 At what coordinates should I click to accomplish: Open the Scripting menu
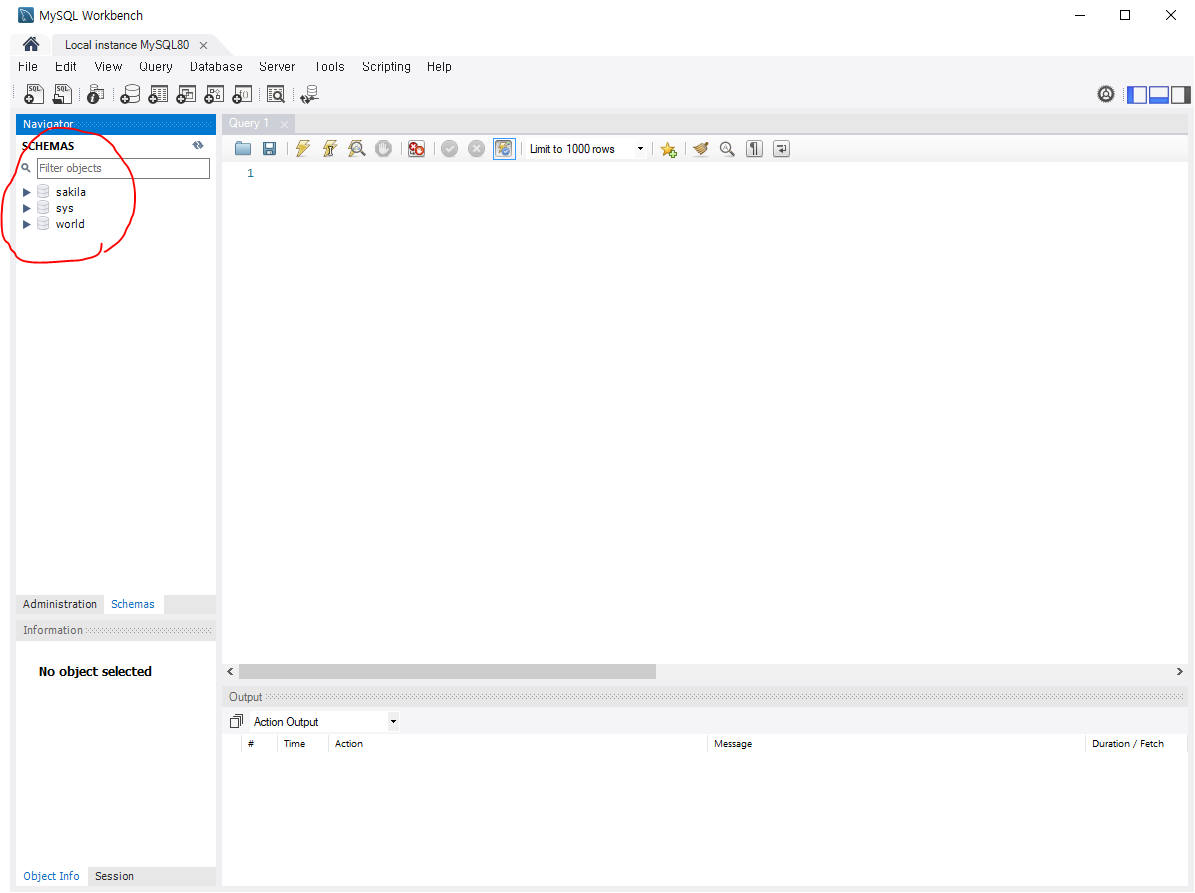(x=386, y=66)
